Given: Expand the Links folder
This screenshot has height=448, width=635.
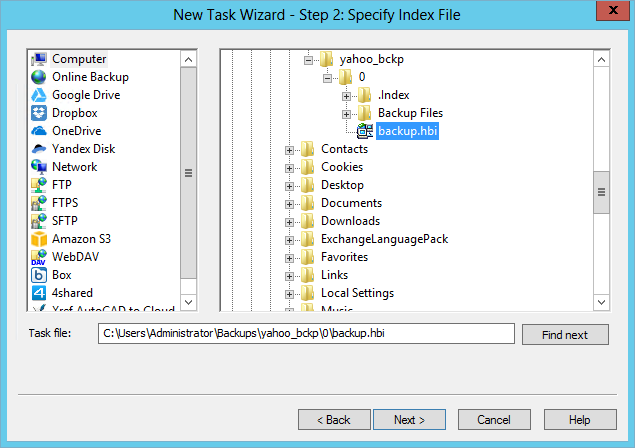Looking at the screenshot, I should (x=289, y=276).
